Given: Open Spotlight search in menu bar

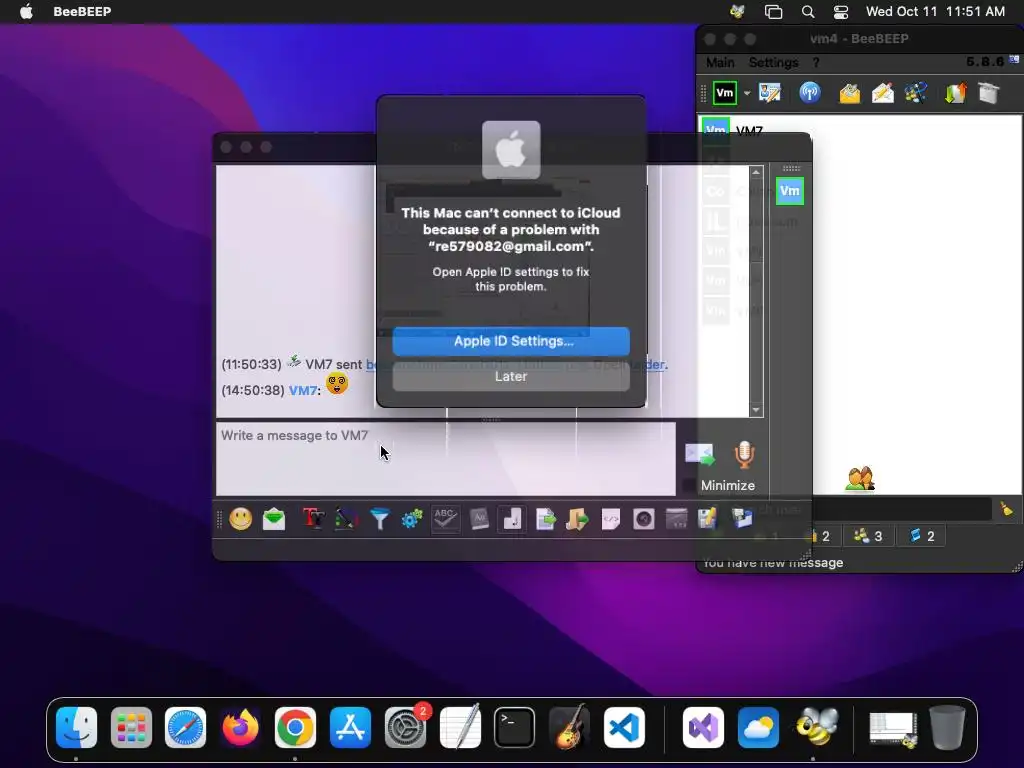Looking at the screenshot, I should [x=808, y=11].
